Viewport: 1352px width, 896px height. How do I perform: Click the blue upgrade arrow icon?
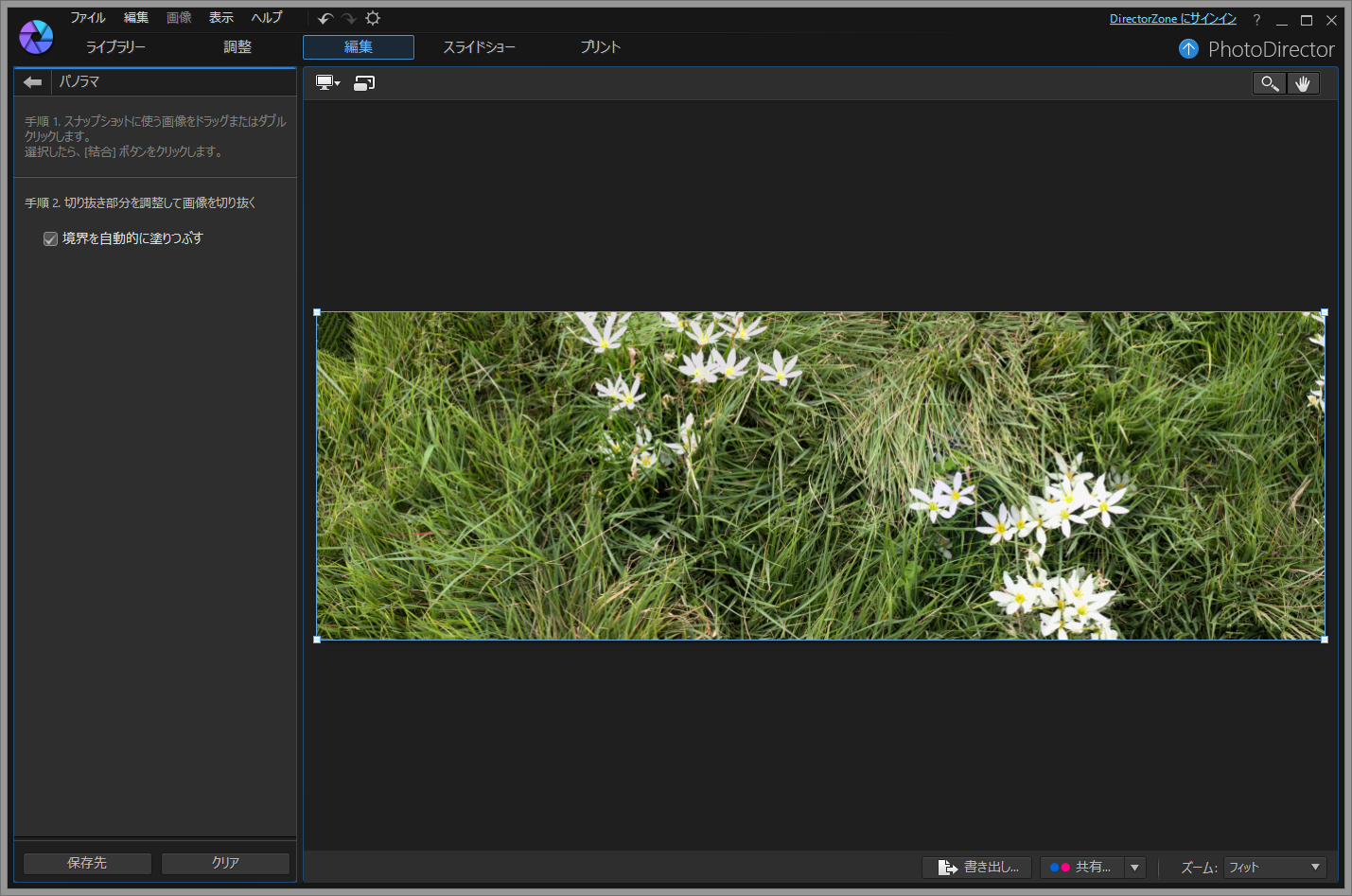coord(1188,49)
